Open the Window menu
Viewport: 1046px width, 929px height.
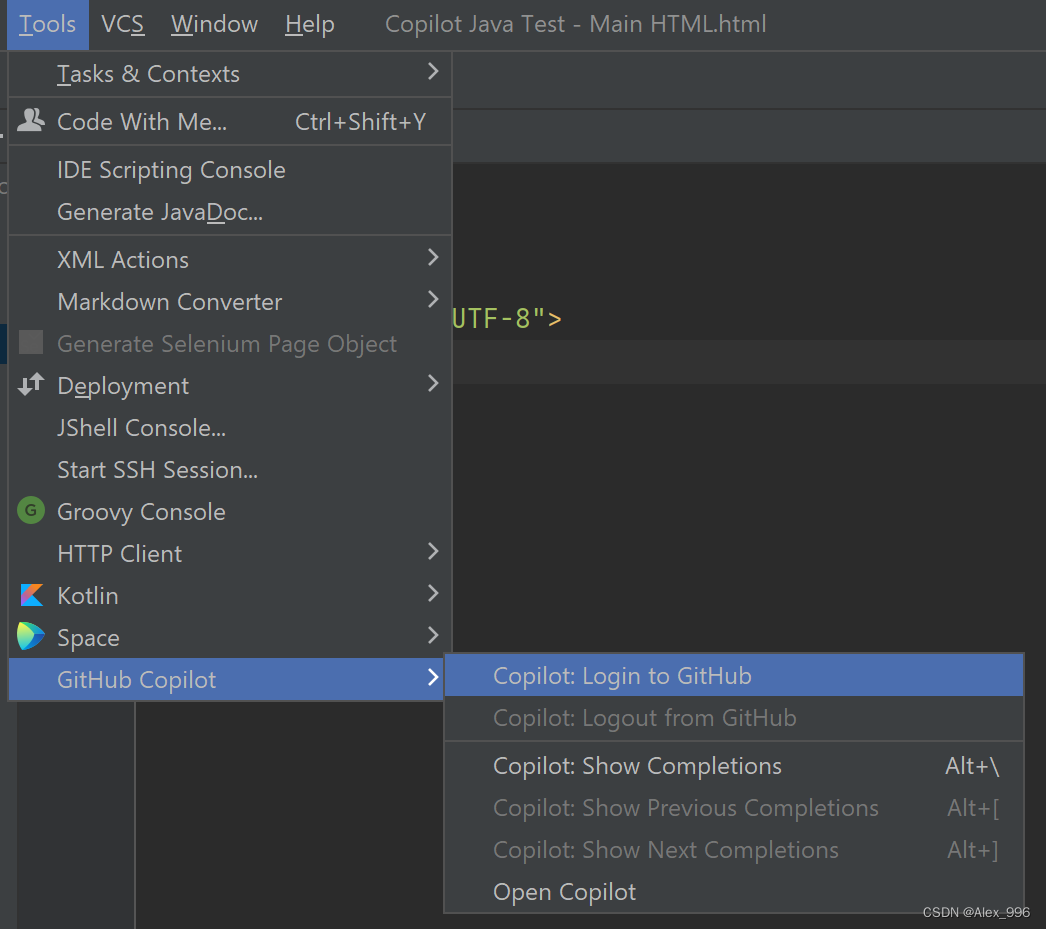click(x=214, y=25)
